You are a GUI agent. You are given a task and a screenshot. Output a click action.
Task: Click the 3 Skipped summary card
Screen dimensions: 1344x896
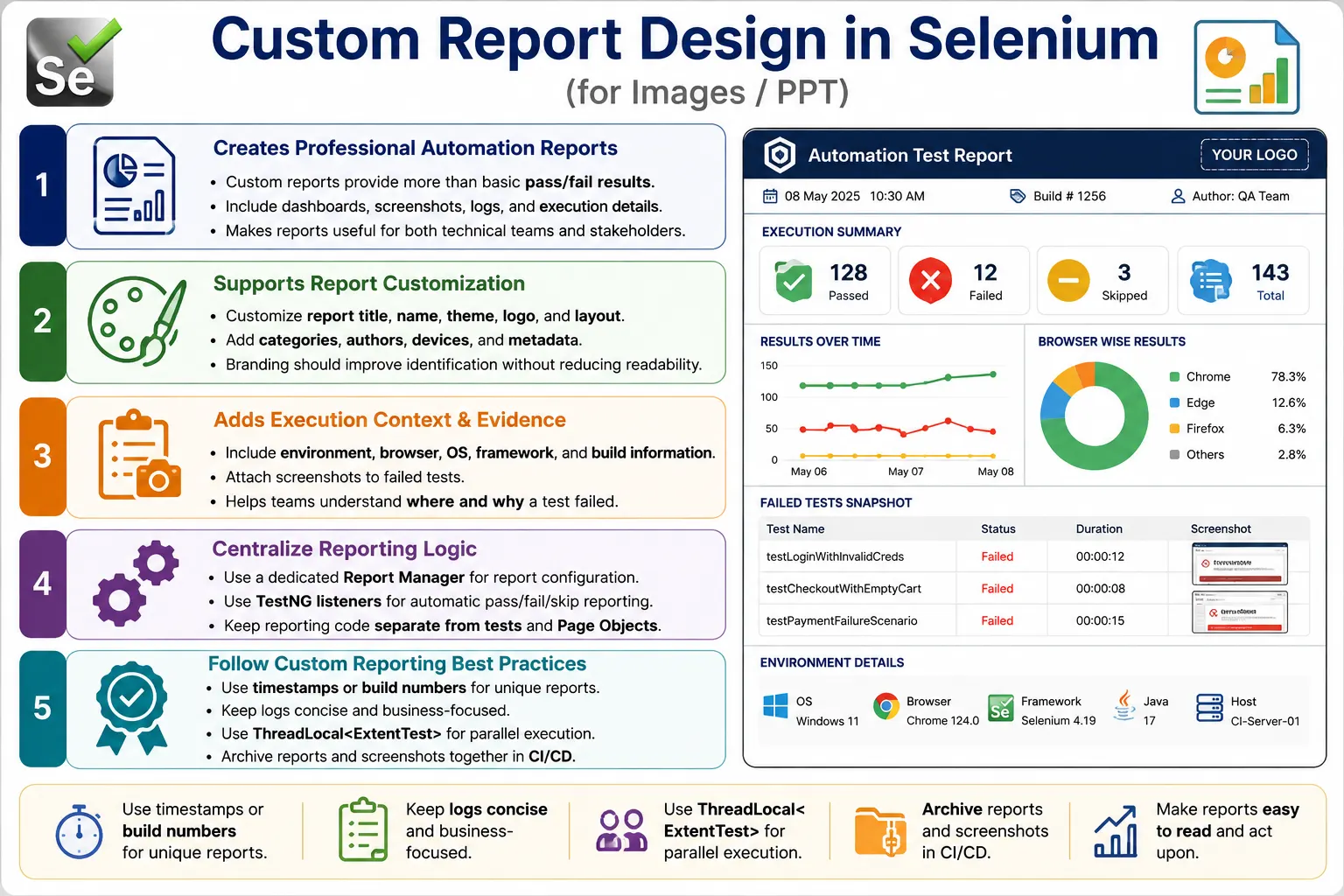pos(1102,281)
